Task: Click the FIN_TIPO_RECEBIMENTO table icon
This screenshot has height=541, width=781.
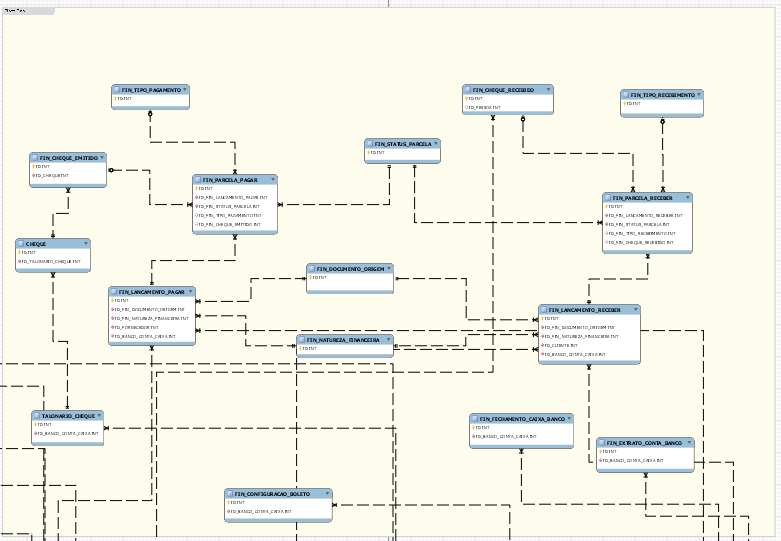Action: coord(626,95)
